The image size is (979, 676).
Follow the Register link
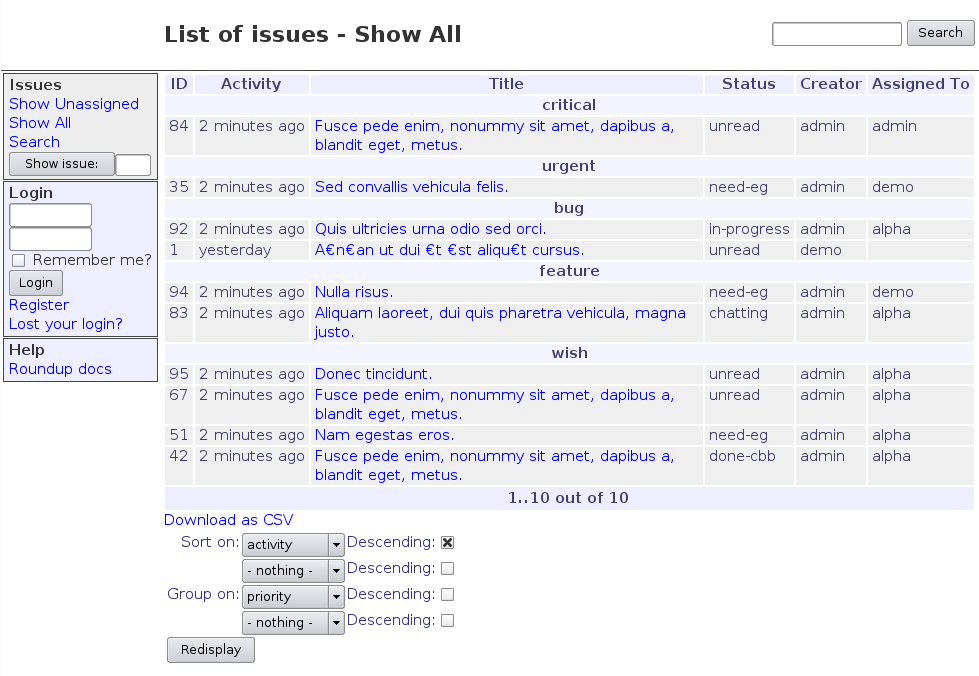coord(39,305)
